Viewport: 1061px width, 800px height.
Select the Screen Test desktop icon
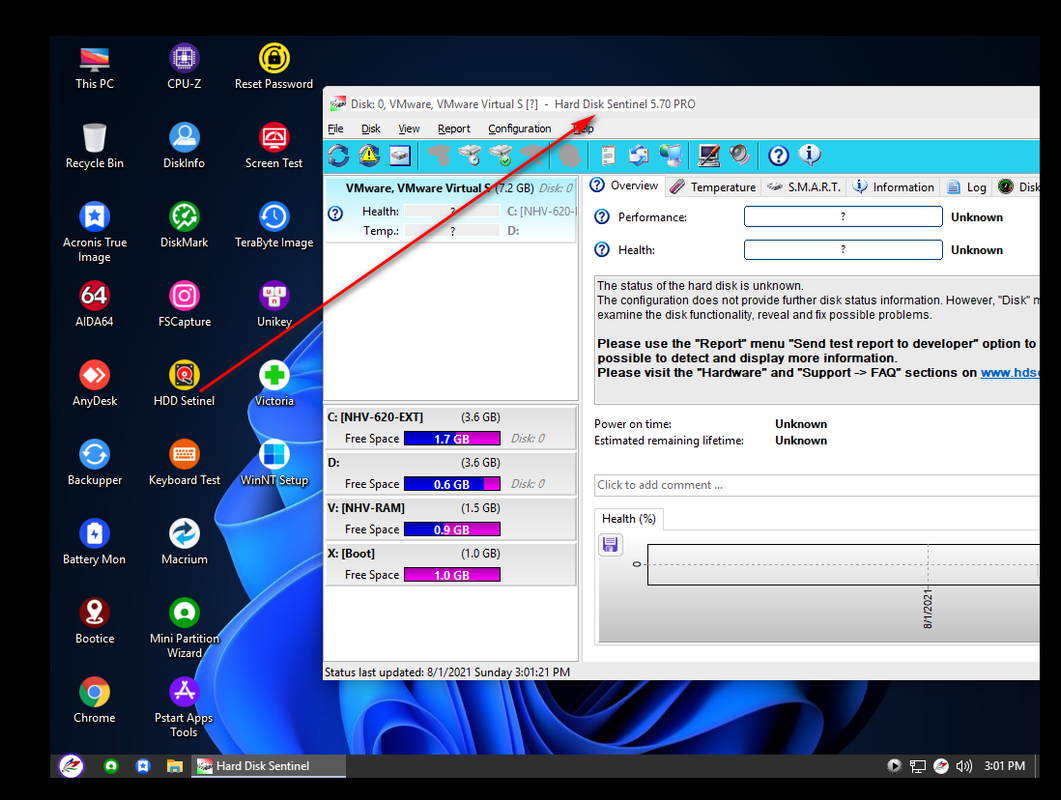[x=273, y=146]
